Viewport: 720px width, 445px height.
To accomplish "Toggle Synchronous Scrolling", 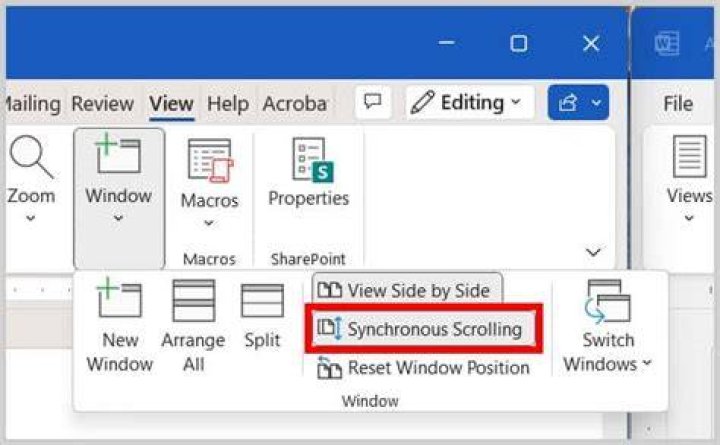I will (424, 329).
